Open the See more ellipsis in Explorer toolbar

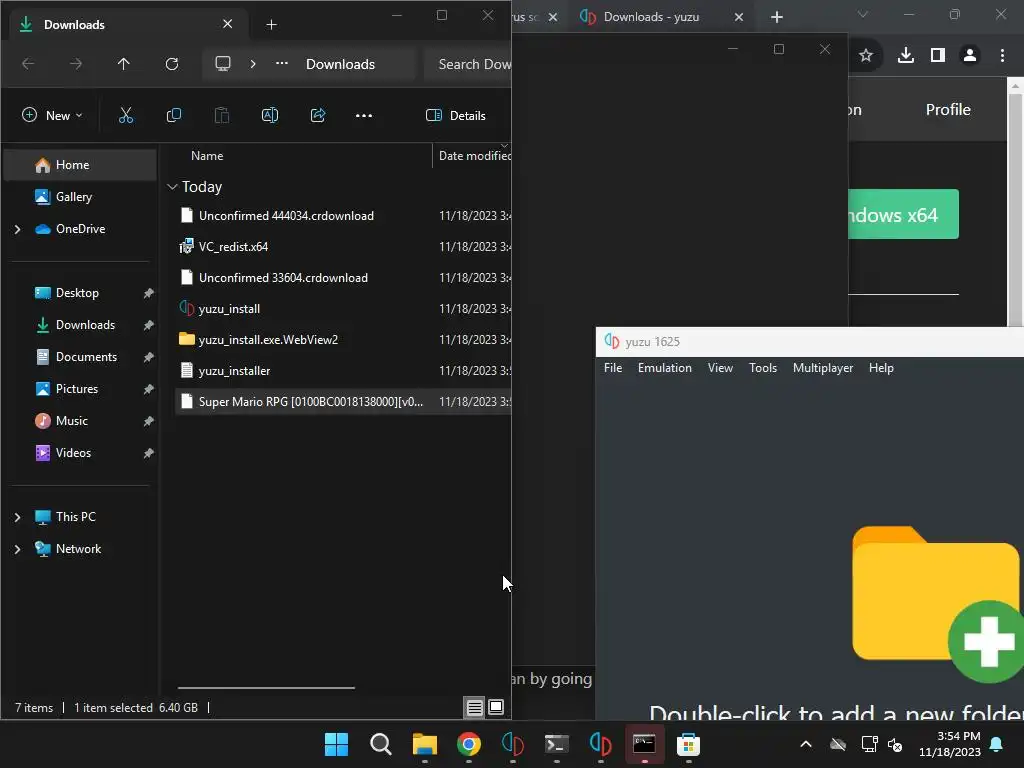pos(364,116)
